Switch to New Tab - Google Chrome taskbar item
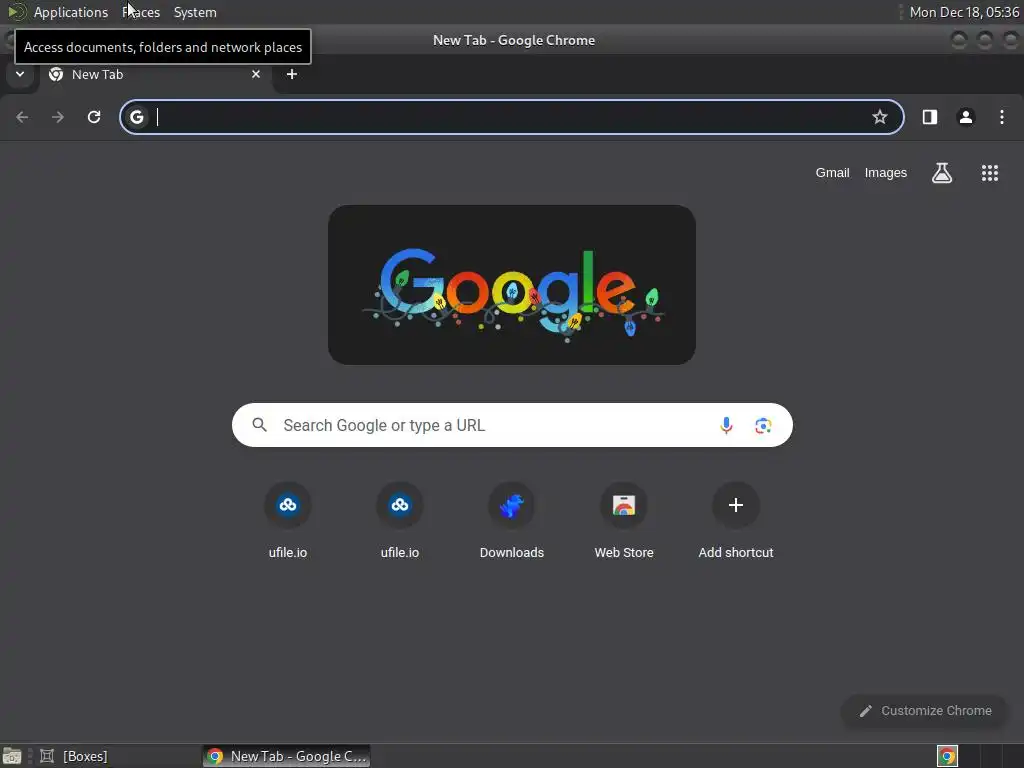Screen dimensions: 1024x768 (287, 756)
